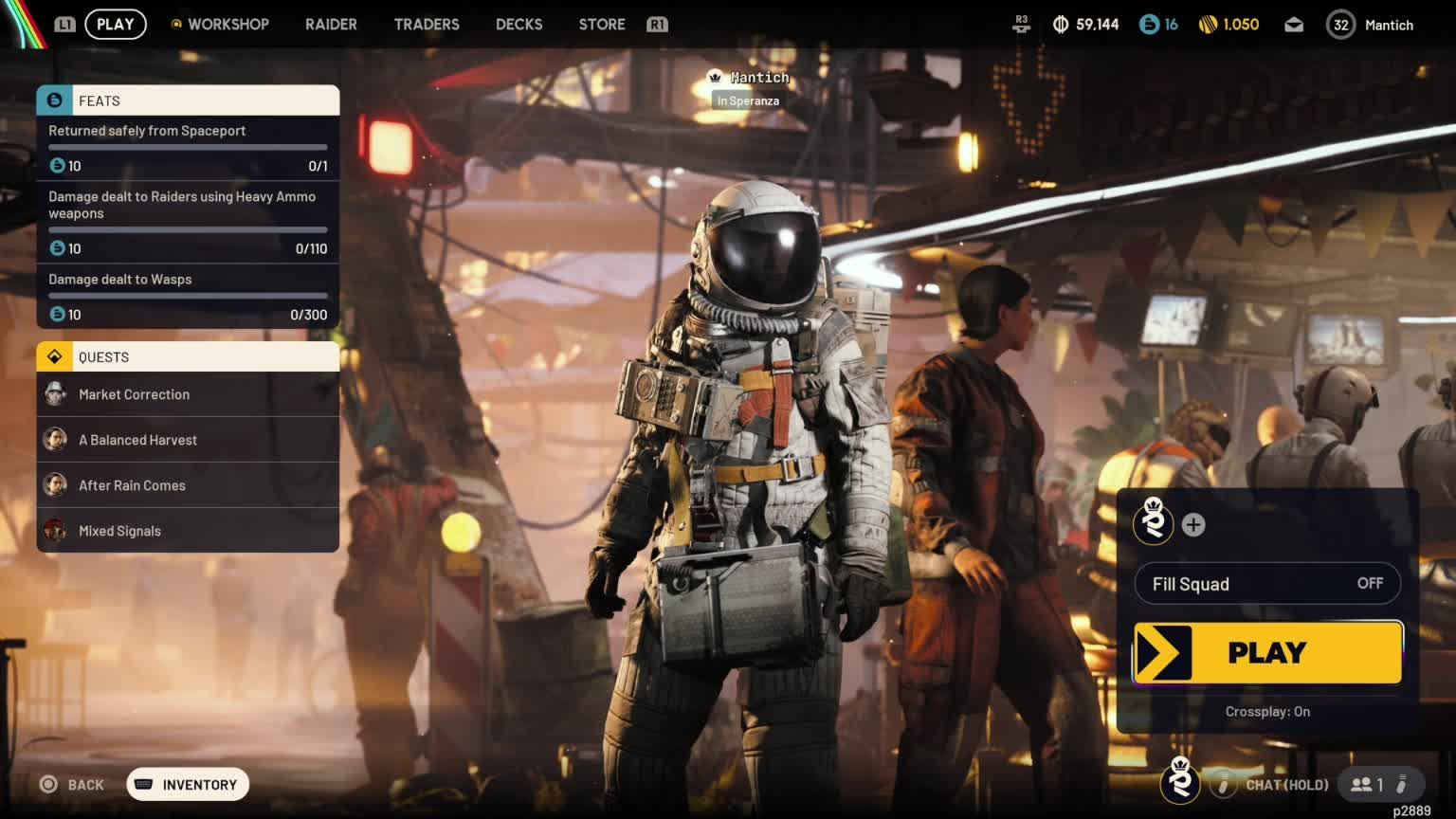Switch to the Raider tab

331,24
